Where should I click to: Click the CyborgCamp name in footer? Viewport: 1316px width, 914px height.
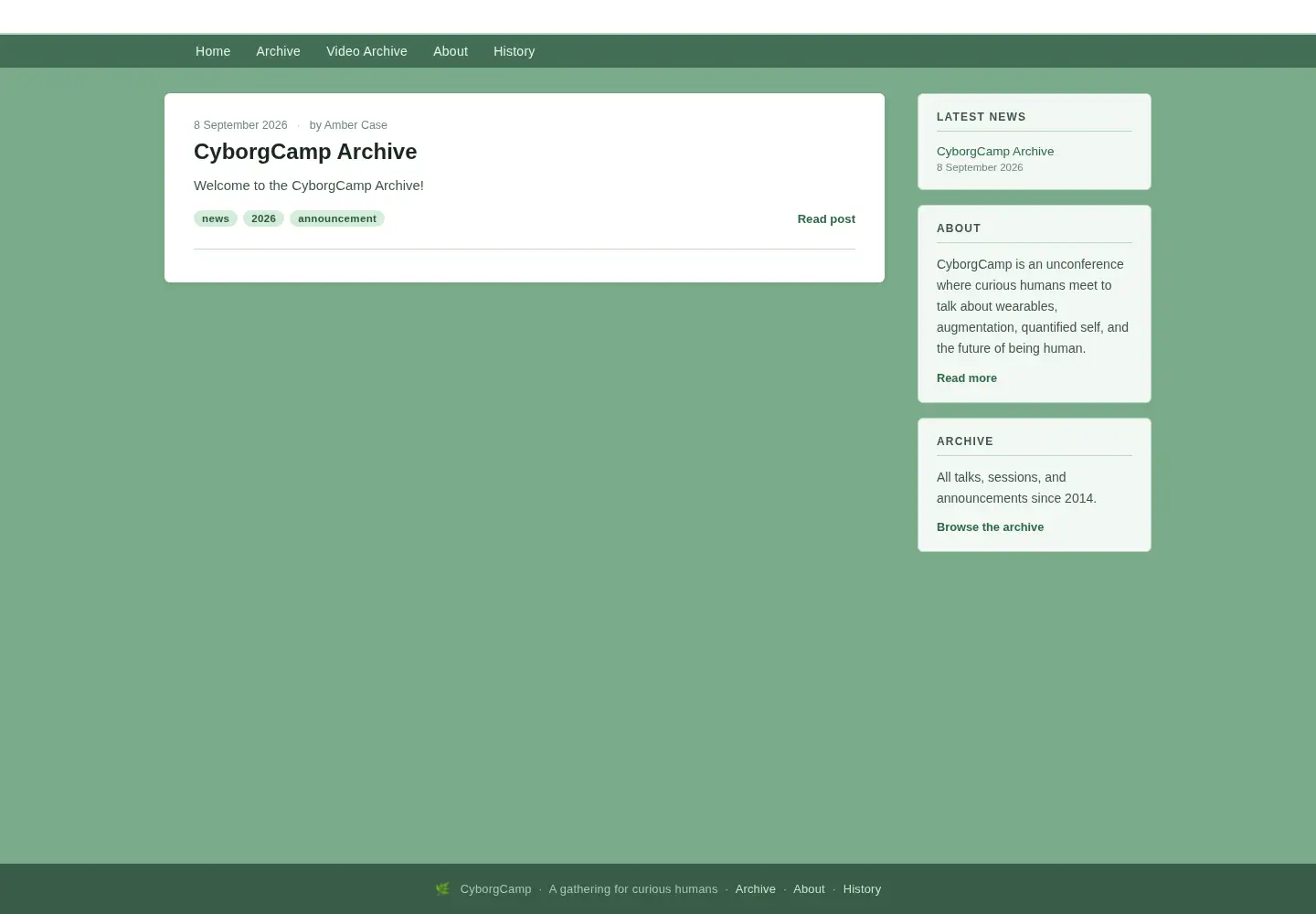[x=495, y=888]
